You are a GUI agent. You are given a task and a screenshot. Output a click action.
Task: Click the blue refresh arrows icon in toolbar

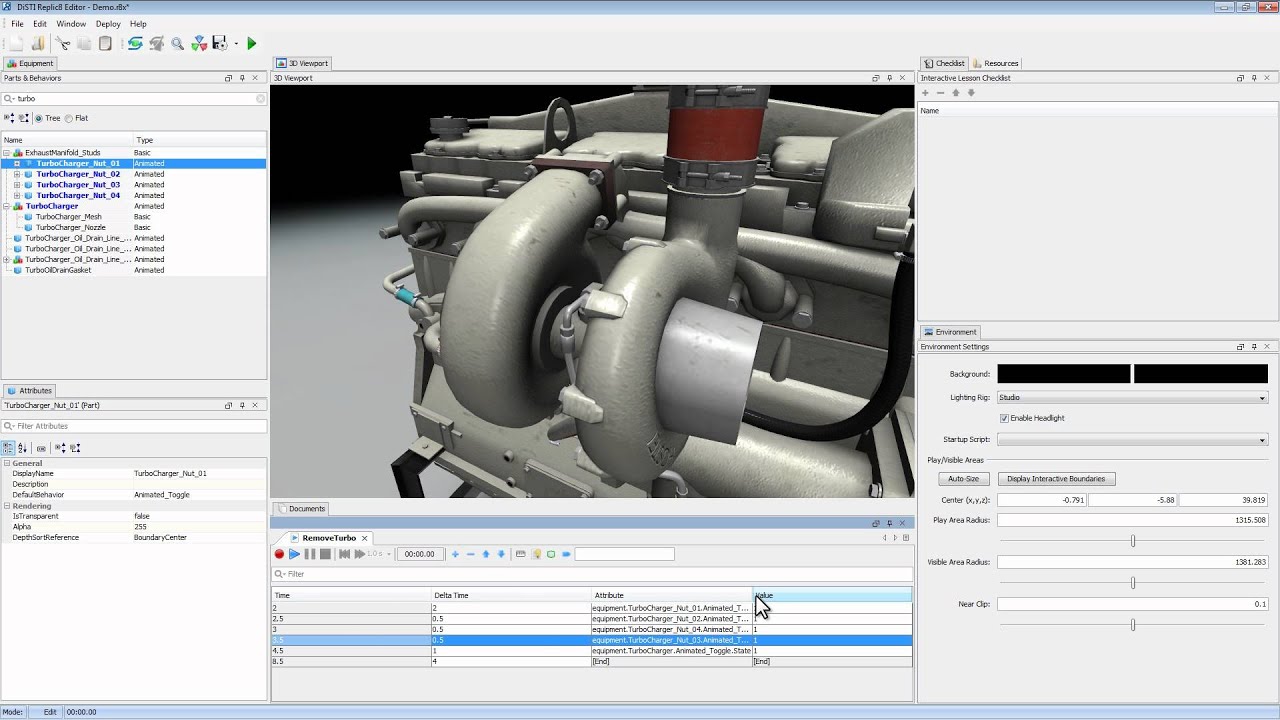tap(135, 44)
